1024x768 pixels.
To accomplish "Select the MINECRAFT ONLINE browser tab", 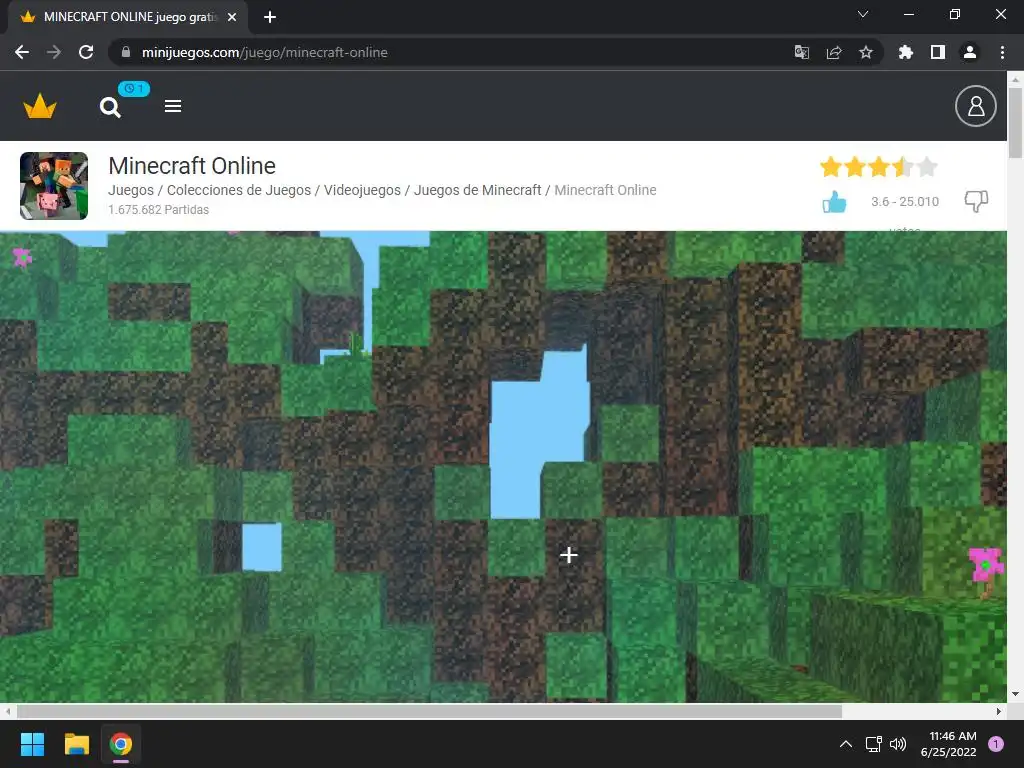I will 127,17.
